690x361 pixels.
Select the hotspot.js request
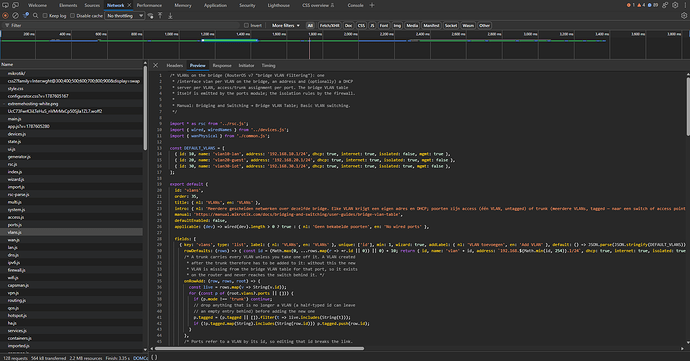[71, 315]
